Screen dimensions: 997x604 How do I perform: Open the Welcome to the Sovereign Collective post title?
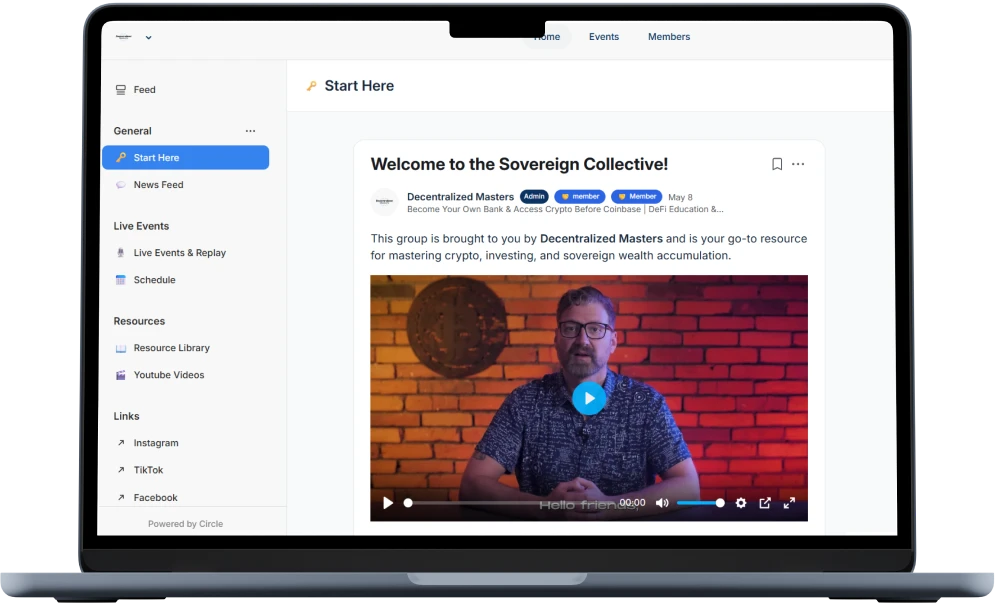[x=519, y=164]
